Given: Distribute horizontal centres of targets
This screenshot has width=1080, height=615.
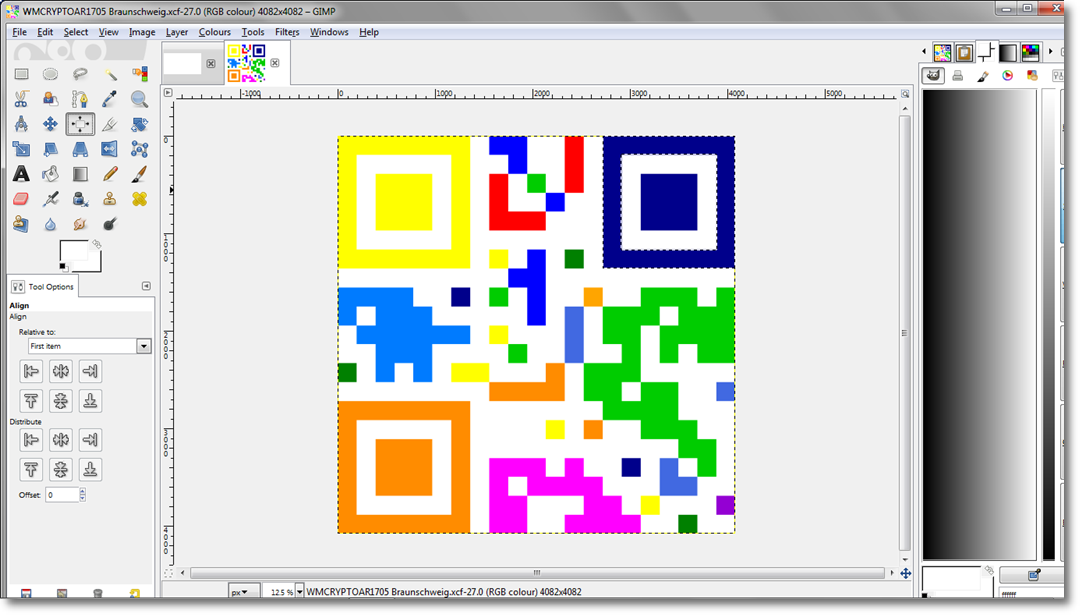Looking at the screenshot, I should (x=61, y=440).
